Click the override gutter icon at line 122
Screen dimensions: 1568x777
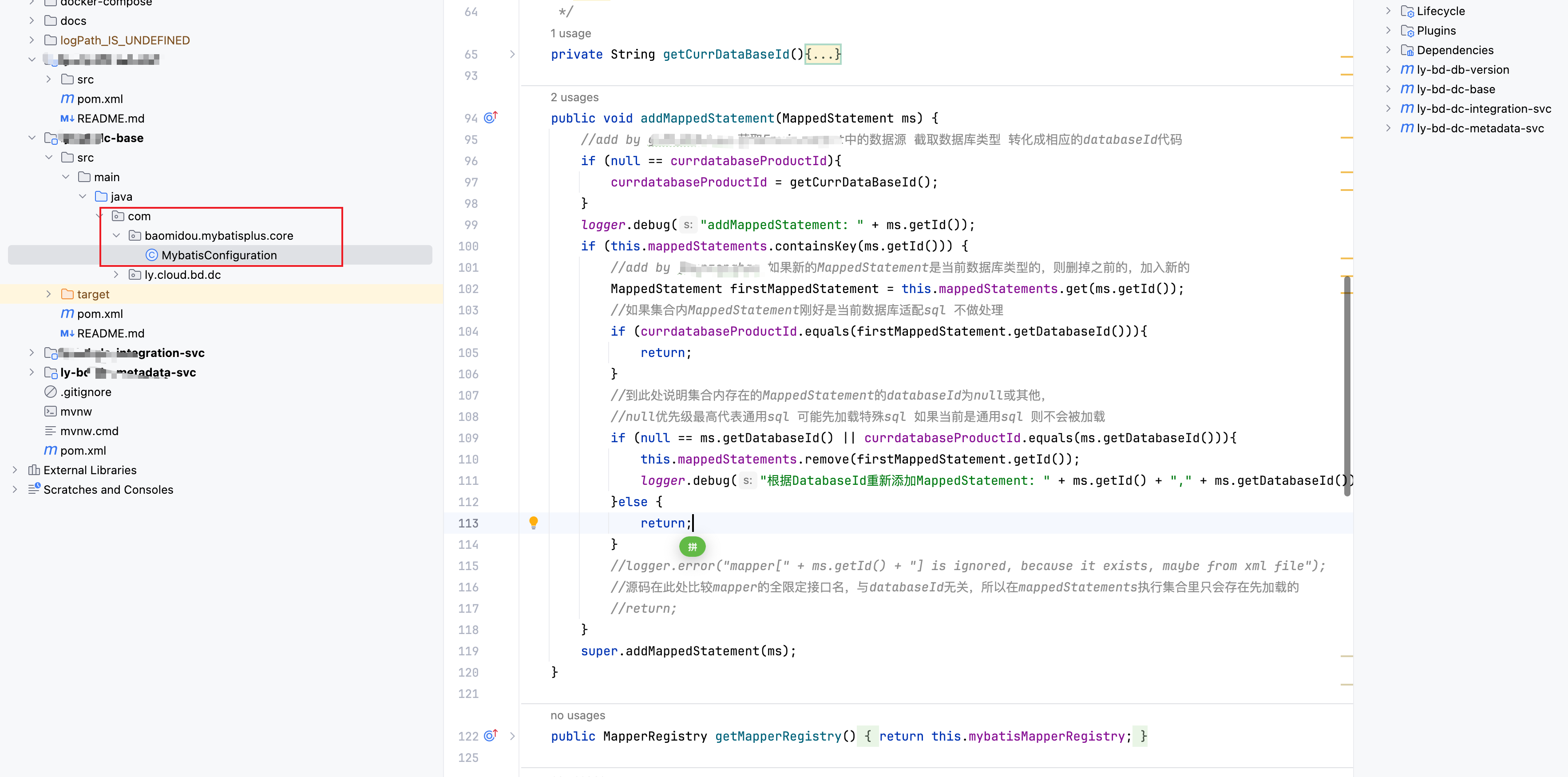click(490, 736)
